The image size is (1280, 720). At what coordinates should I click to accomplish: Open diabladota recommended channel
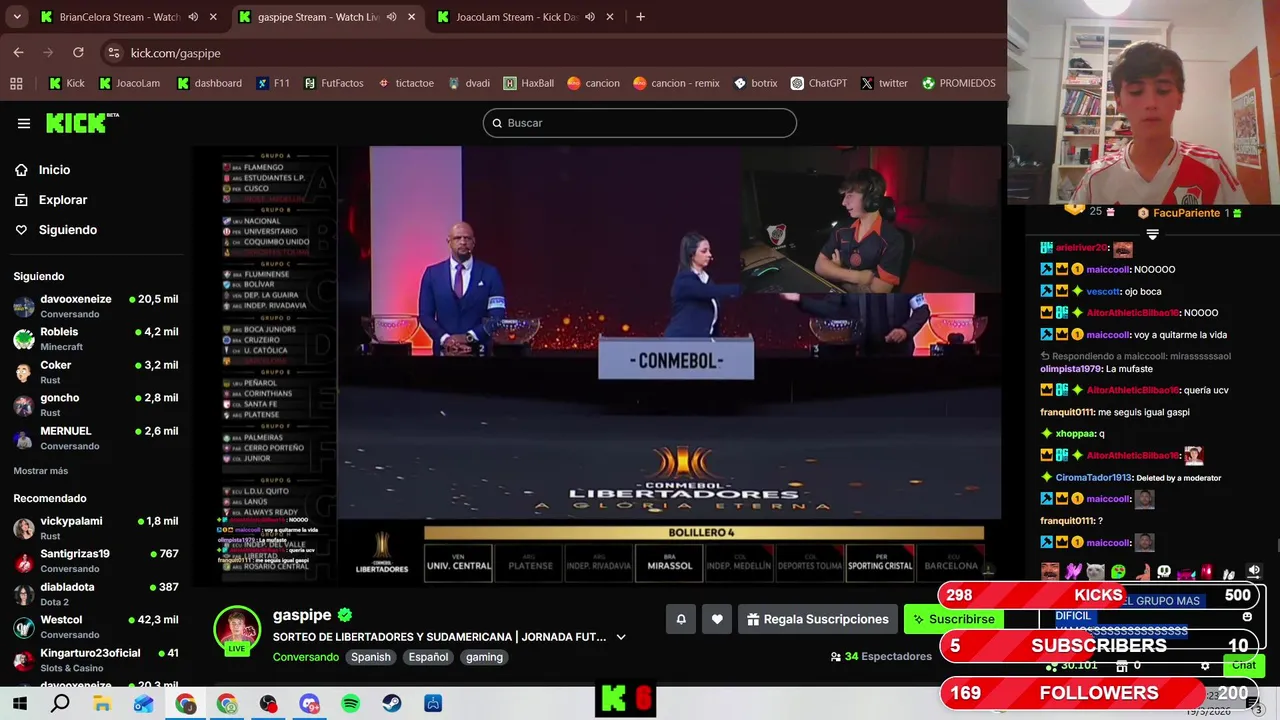(96, 594)
